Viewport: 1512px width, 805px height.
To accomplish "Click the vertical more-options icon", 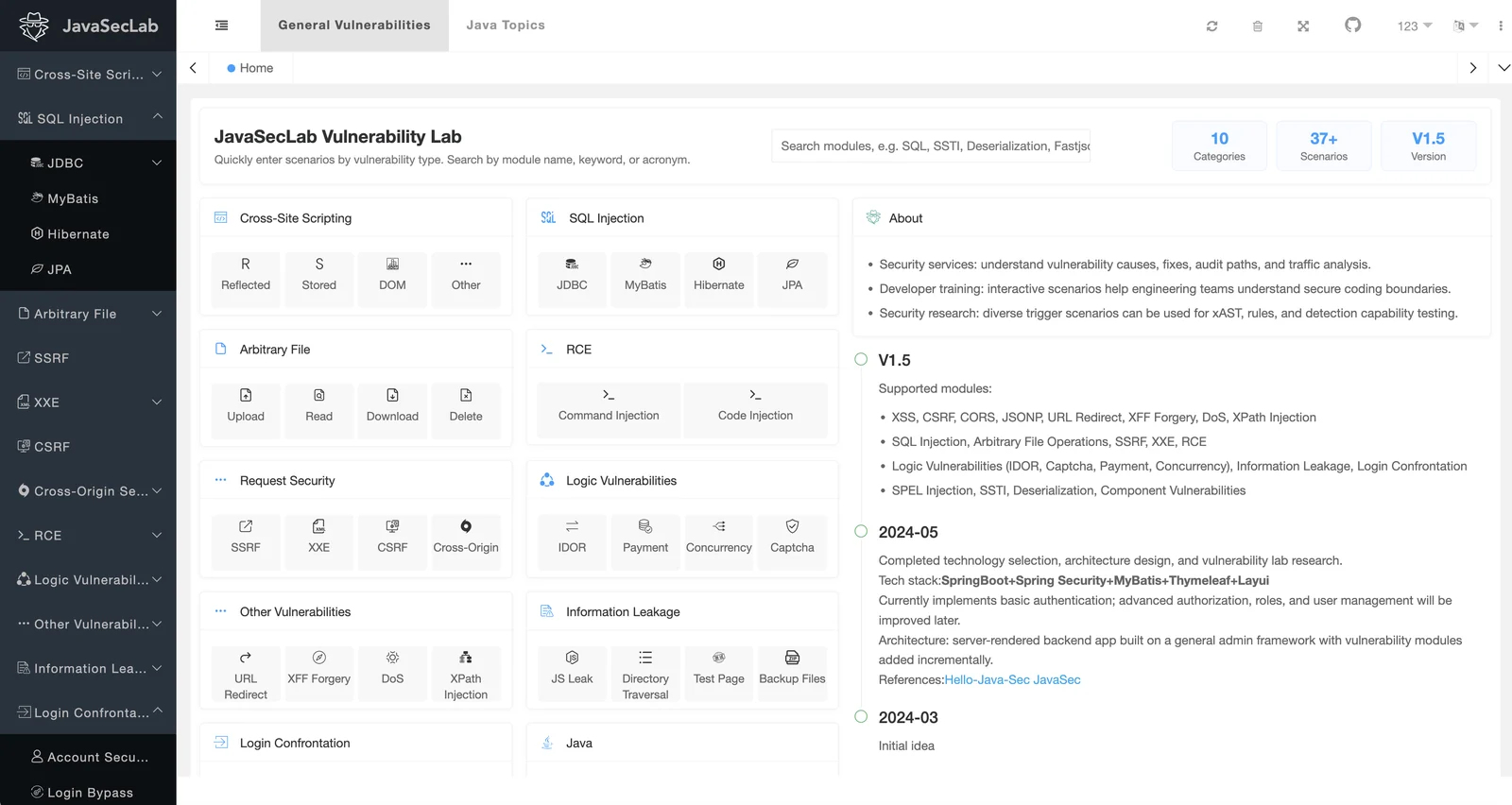I will pos(1501,26).
